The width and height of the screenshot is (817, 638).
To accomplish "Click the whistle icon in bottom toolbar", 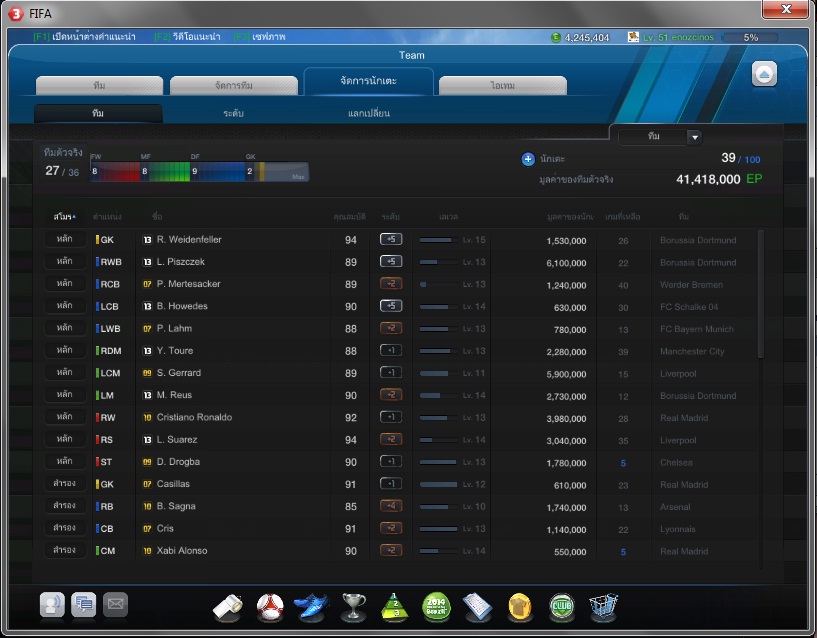I will point(228,607).
